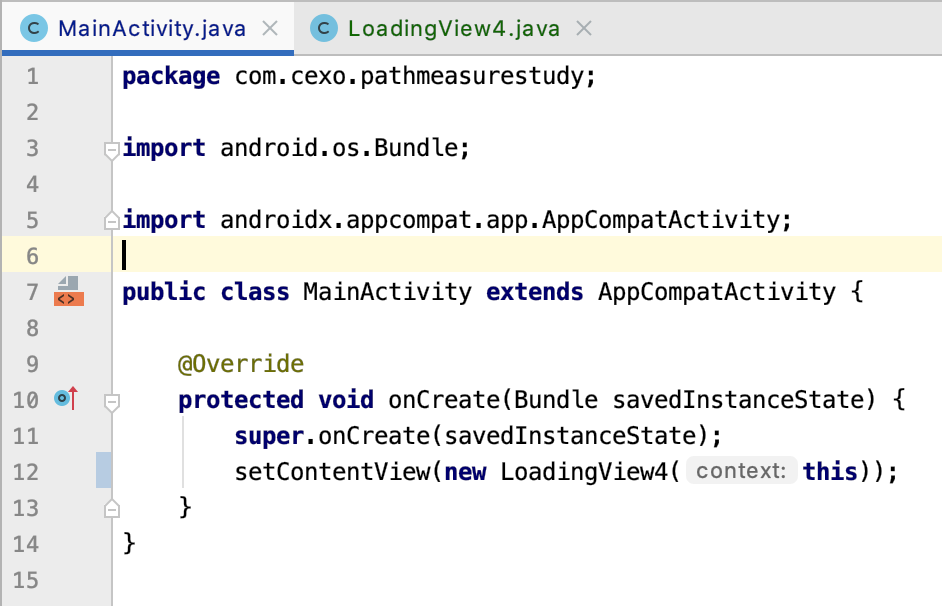
Task: Click the 'public' keyword on line 7
Action: [x=164, y=292]
